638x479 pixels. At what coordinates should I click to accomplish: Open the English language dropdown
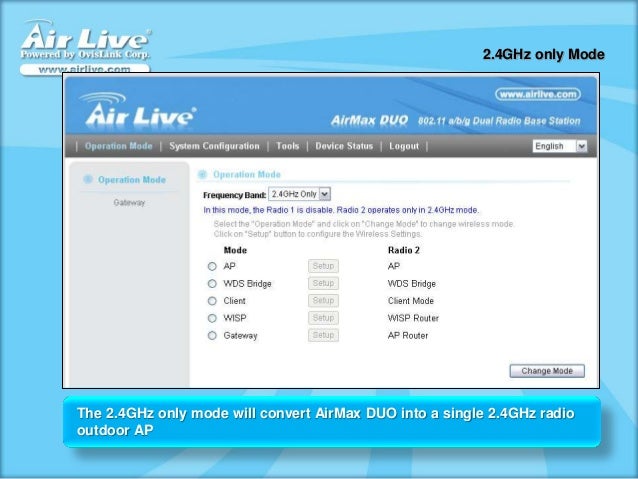[559, 146]
